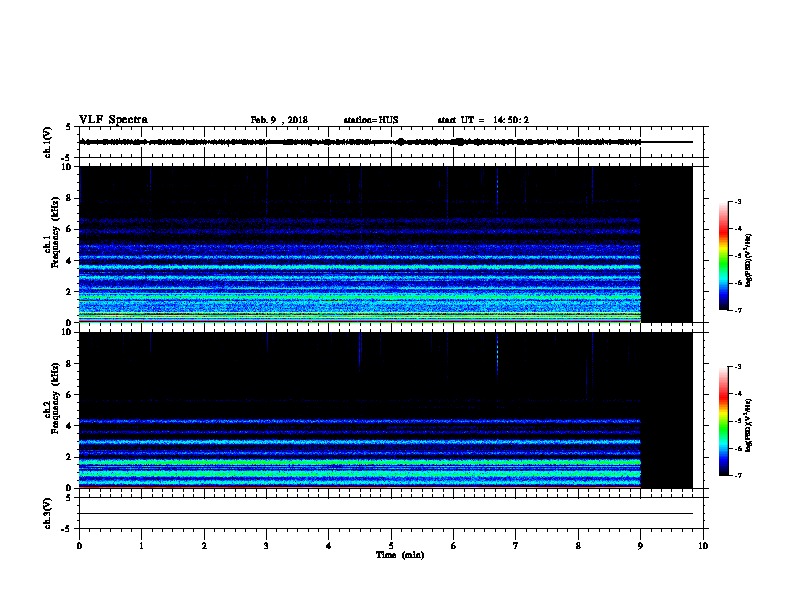The height and width of the screenshot is (612, 792).
Task: Click the ch.1 PSD color scale bar
Action: coord(723,256)
